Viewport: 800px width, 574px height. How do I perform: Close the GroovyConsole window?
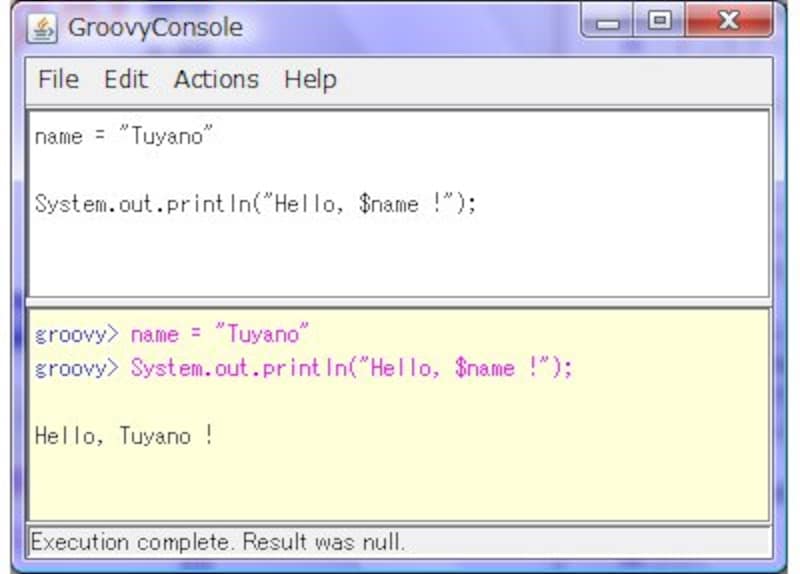[729, 20]
